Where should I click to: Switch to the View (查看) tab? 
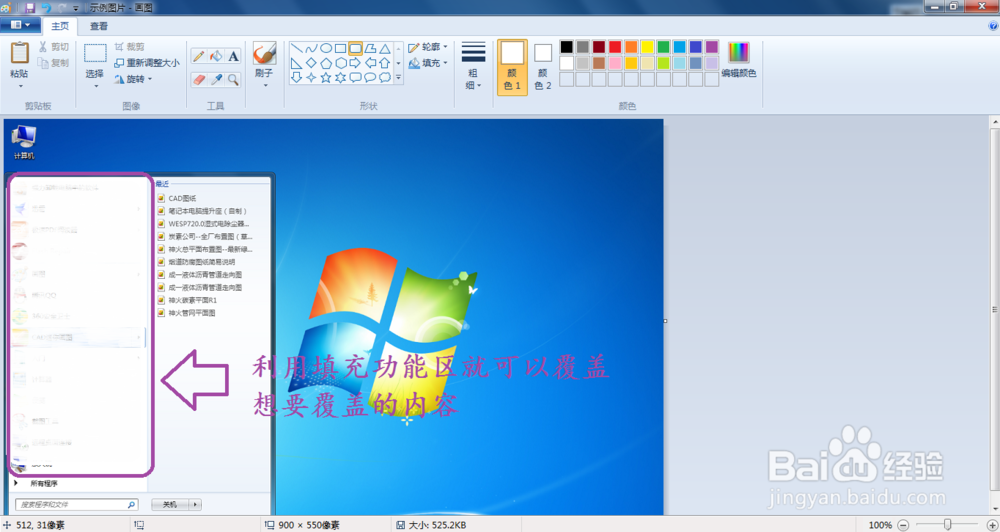99,26
